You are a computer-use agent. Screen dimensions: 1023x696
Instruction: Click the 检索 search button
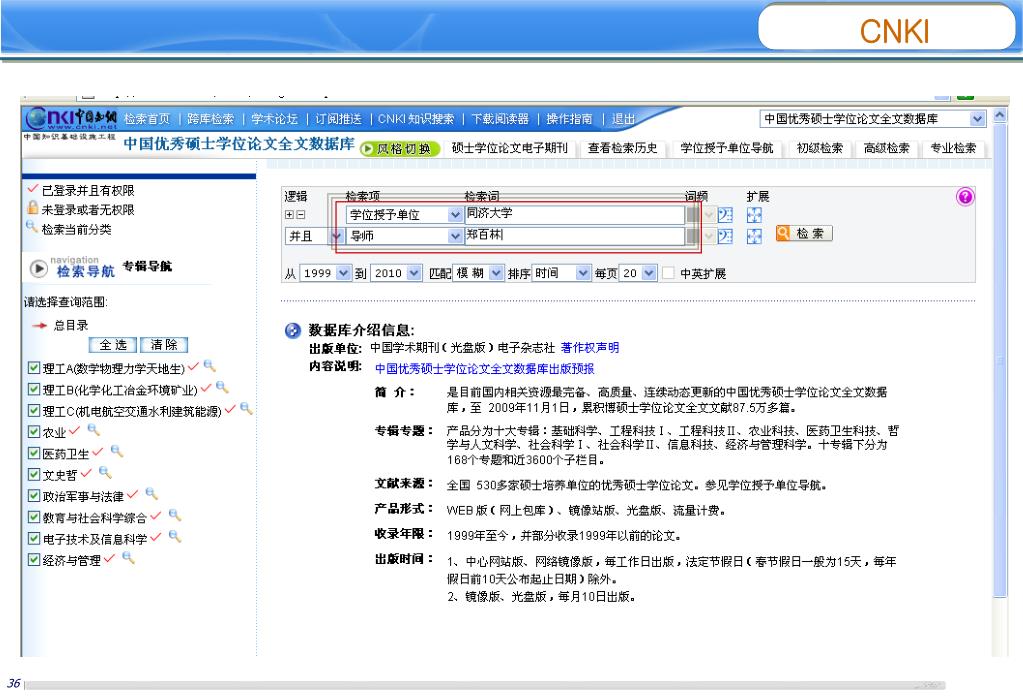point(804,234)
